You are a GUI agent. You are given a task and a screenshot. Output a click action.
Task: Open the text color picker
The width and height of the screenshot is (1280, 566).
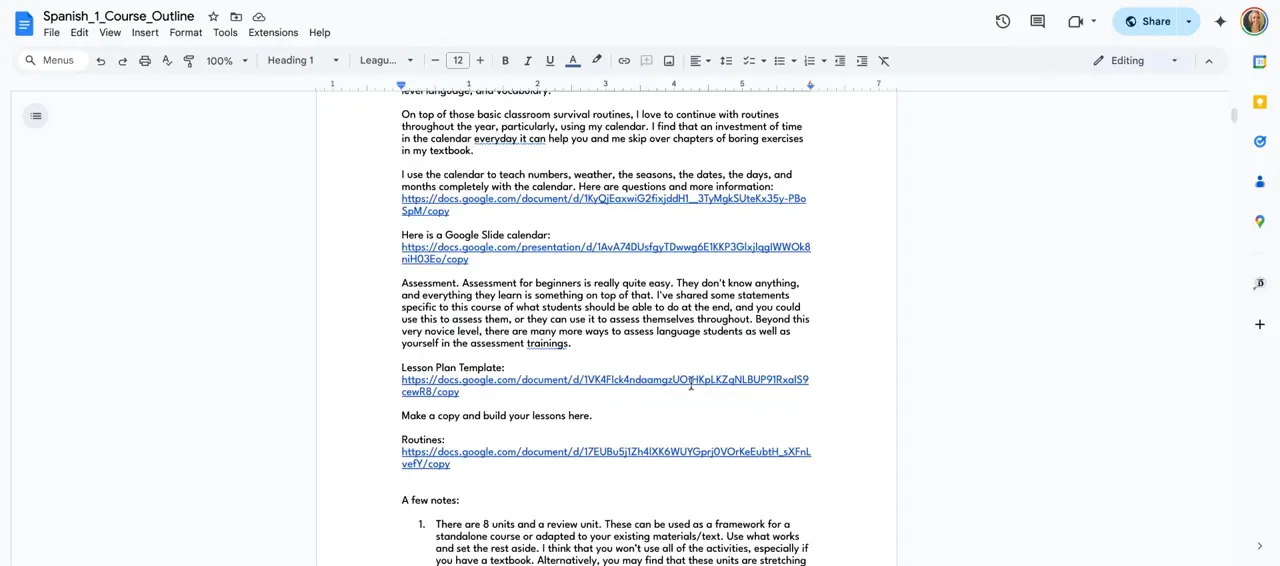click(573, 61)
